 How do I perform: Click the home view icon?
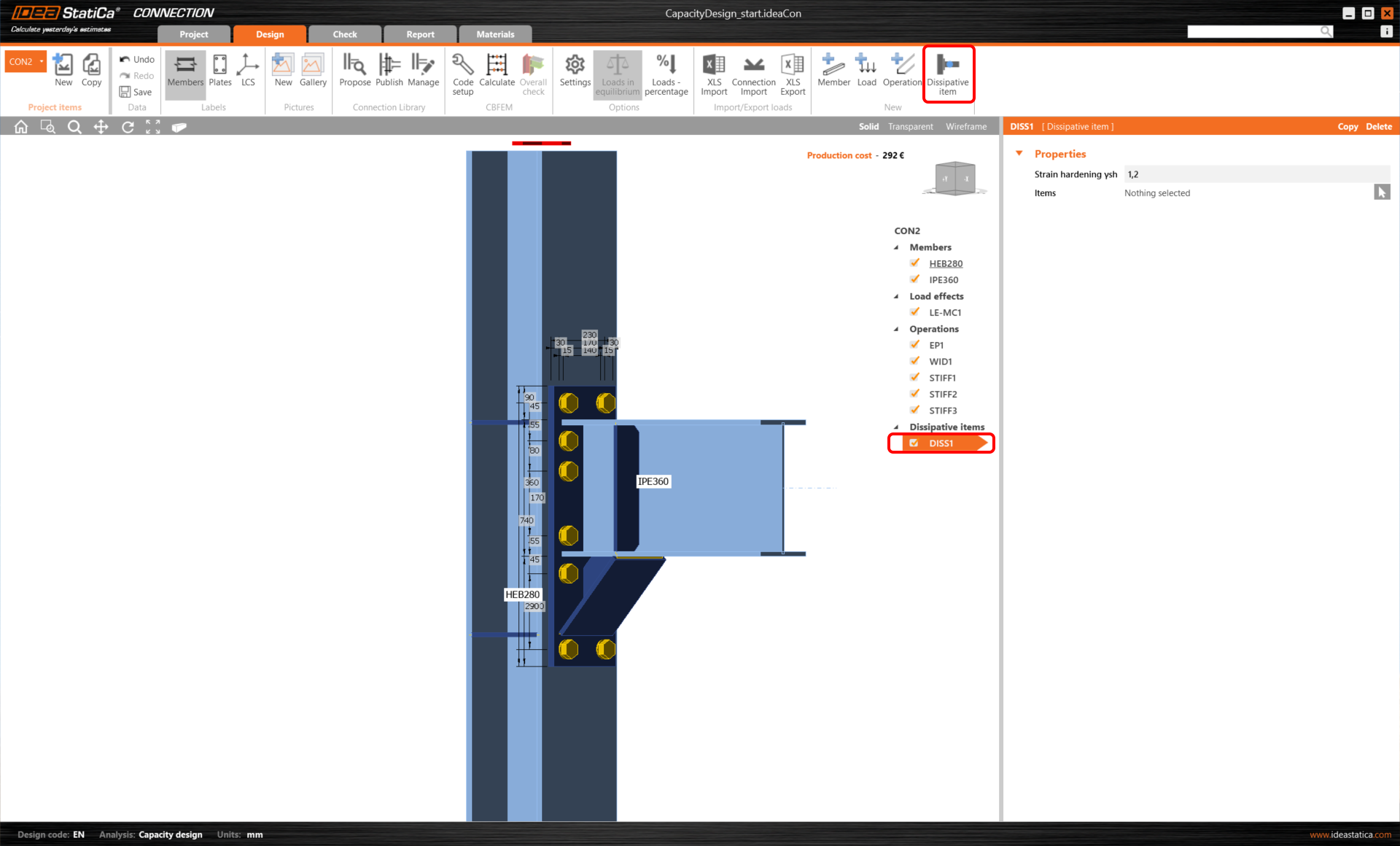(21, 127)
